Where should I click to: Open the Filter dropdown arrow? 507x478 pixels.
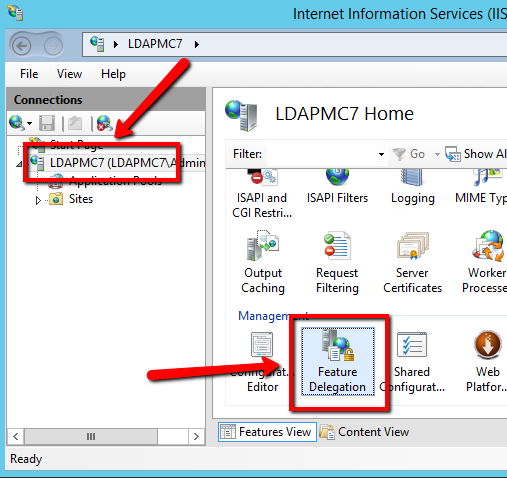click(x=381, y=154)
